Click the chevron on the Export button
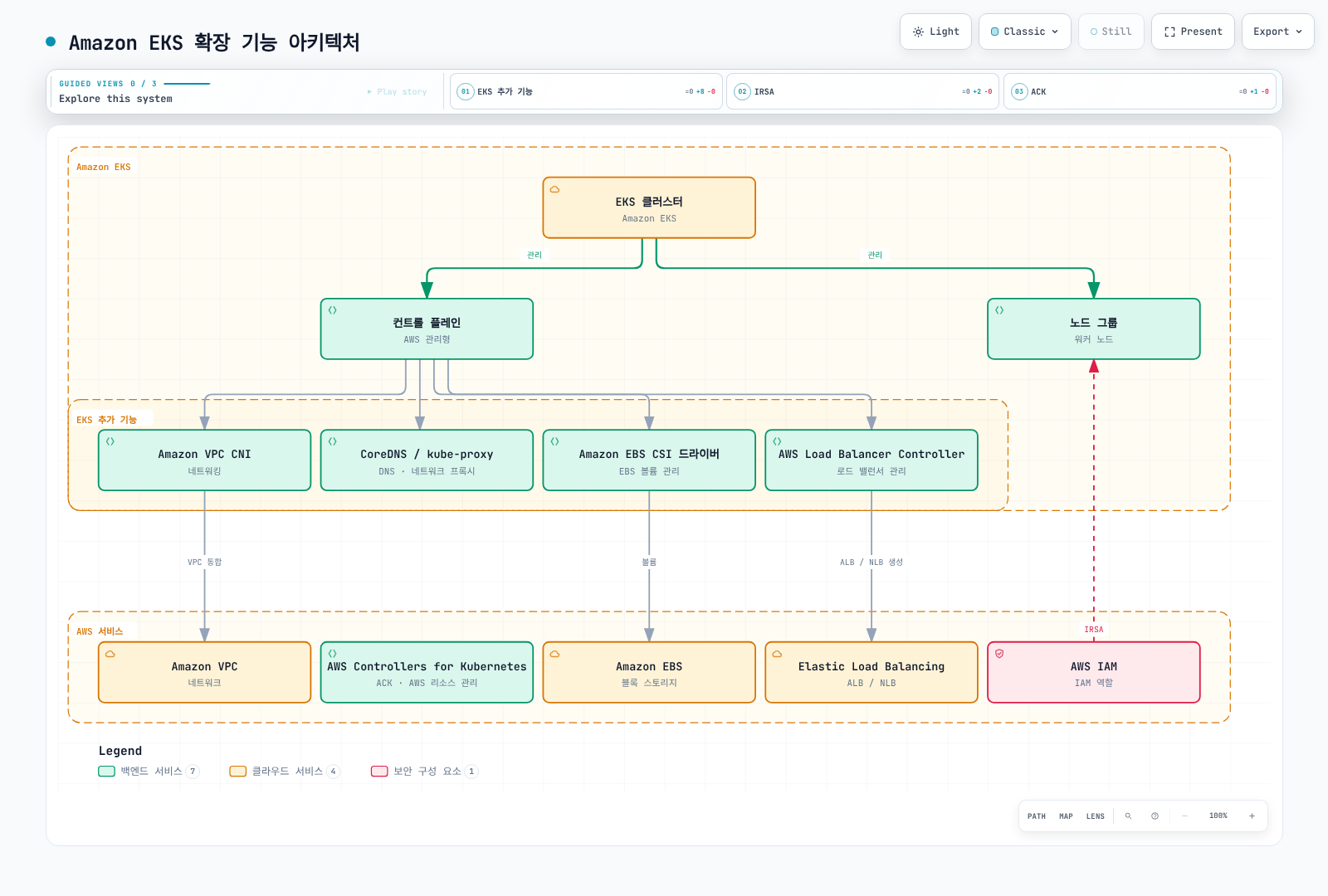The image size is (1328, 896). (x=1299, y=32)
